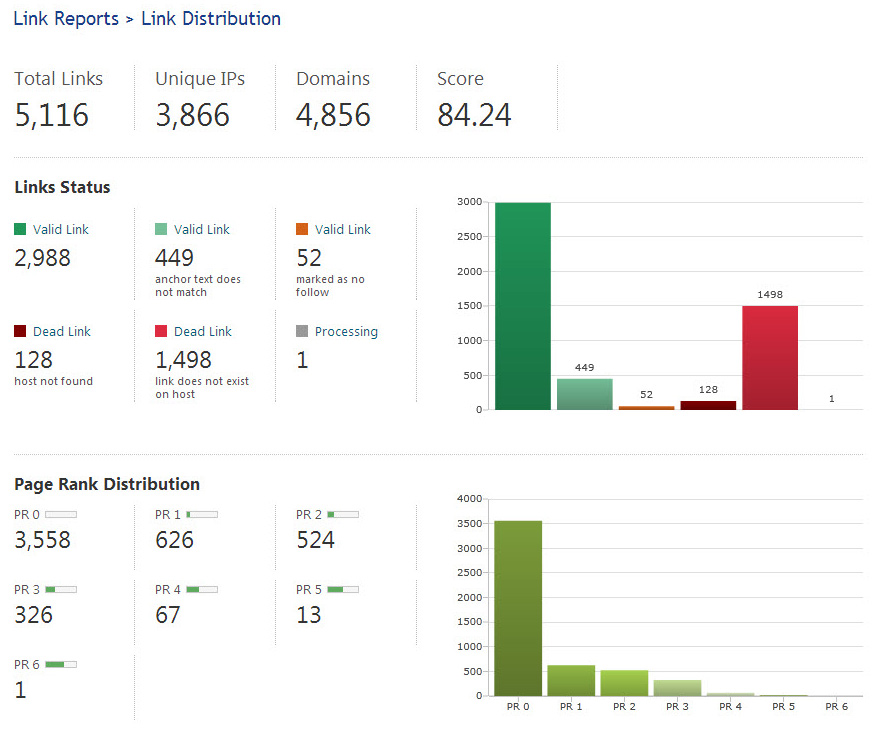This screenshot has height=744, width=895.
Task: Click the gray Processing legend swatch
Action: [x=302, y=331]
